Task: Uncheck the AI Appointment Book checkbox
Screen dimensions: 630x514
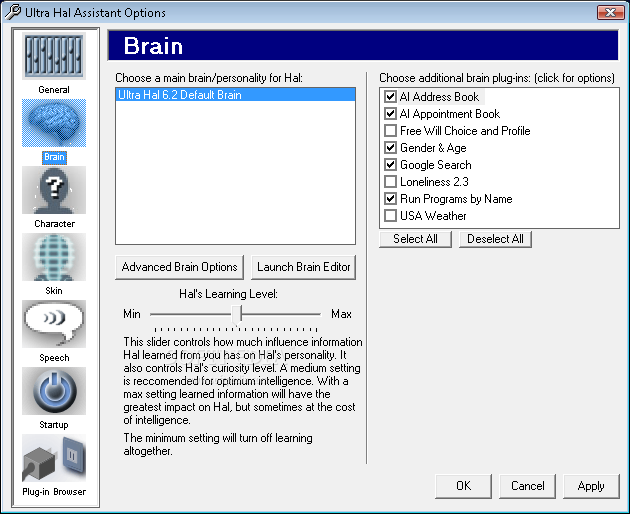Action: (x=390, y=113)
